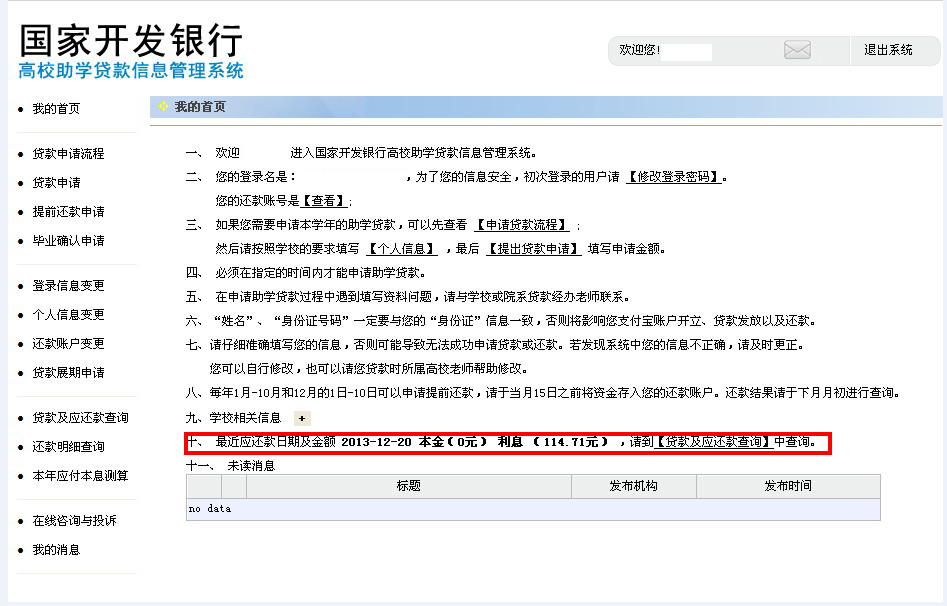
Task: Click 标题 column header in messages table
Action: click(x=408, y=486)
